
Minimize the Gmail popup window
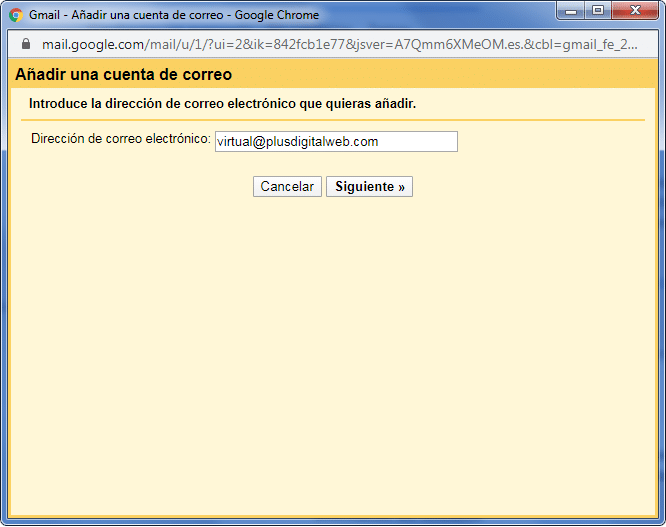tap(573, 12)
